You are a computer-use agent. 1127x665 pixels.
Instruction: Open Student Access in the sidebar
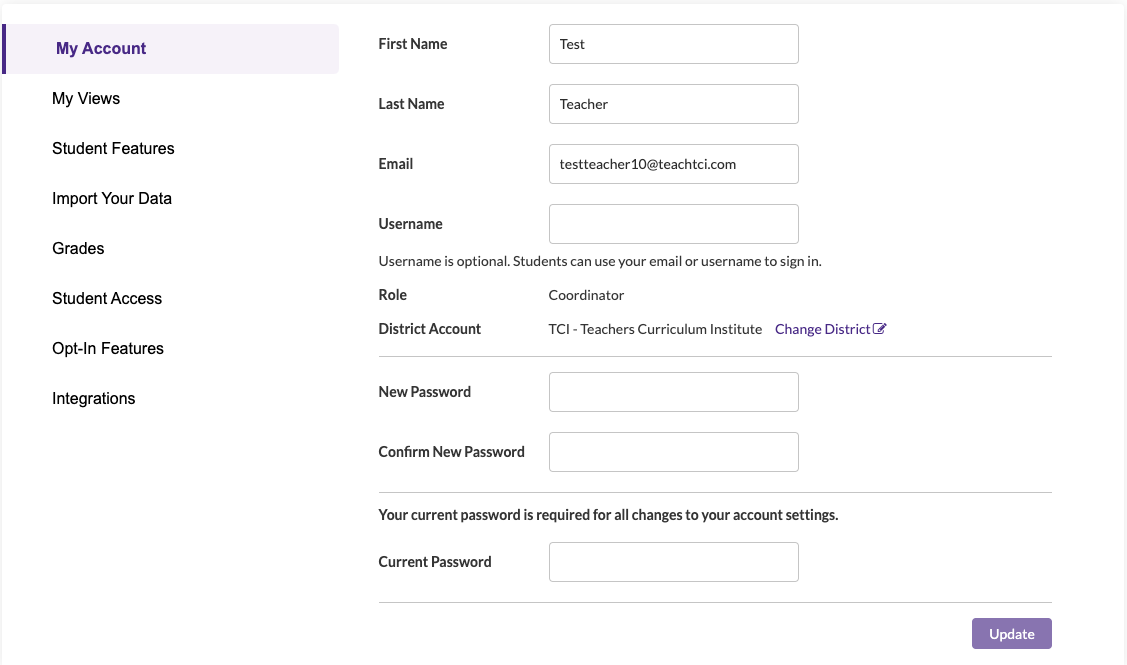click(107, 299)
